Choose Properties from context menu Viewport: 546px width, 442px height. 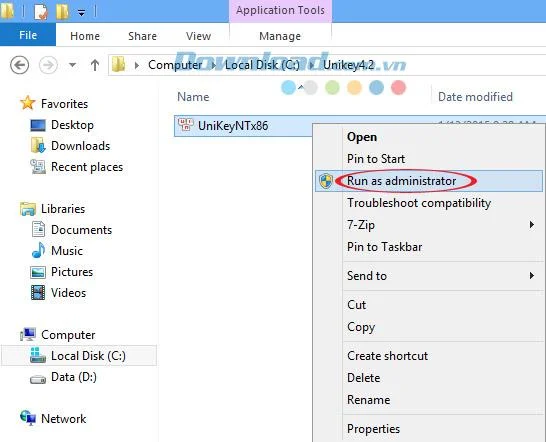(x=373, y=429)
